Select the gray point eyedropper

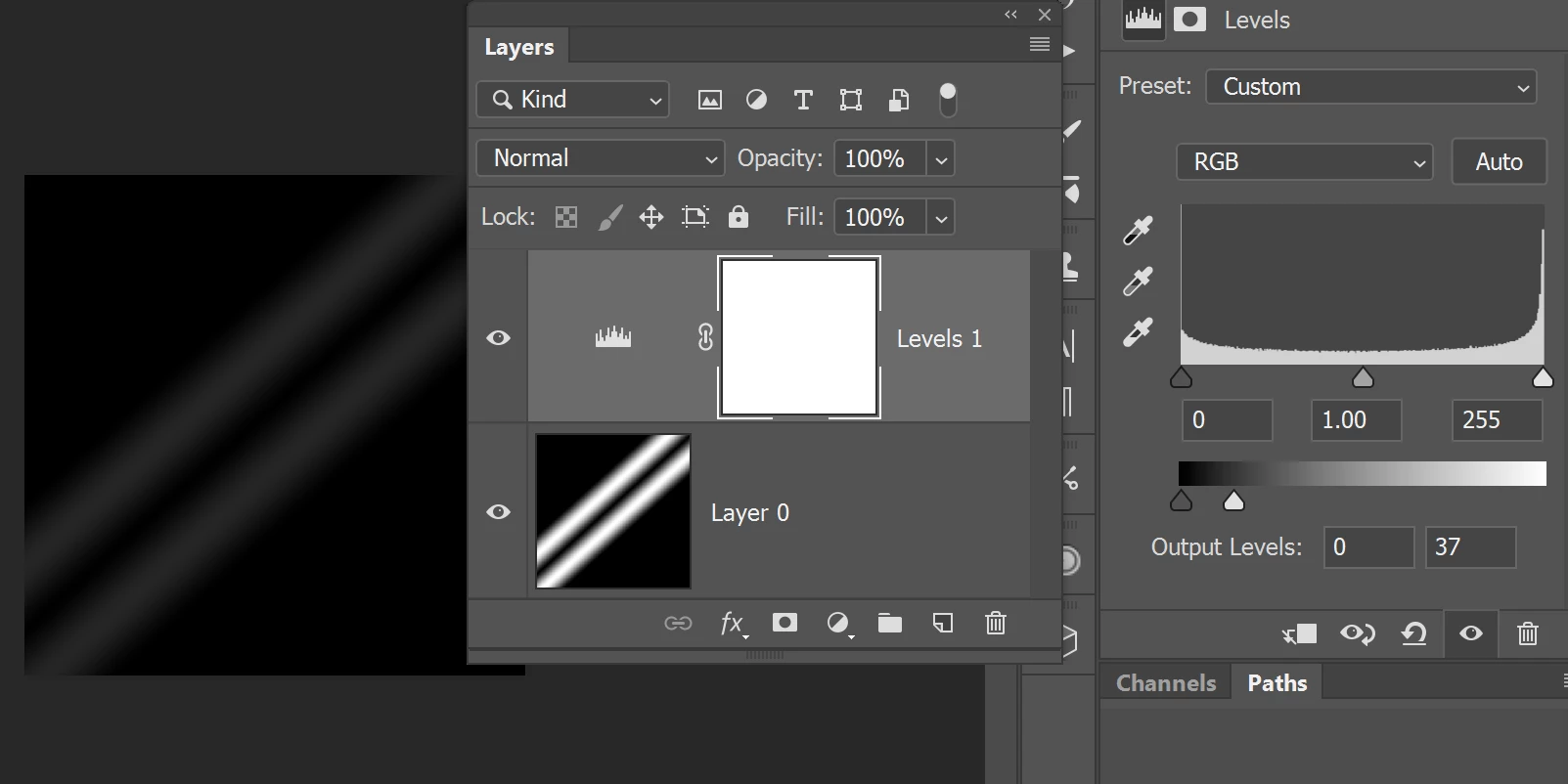click(x=1138, y=281)
